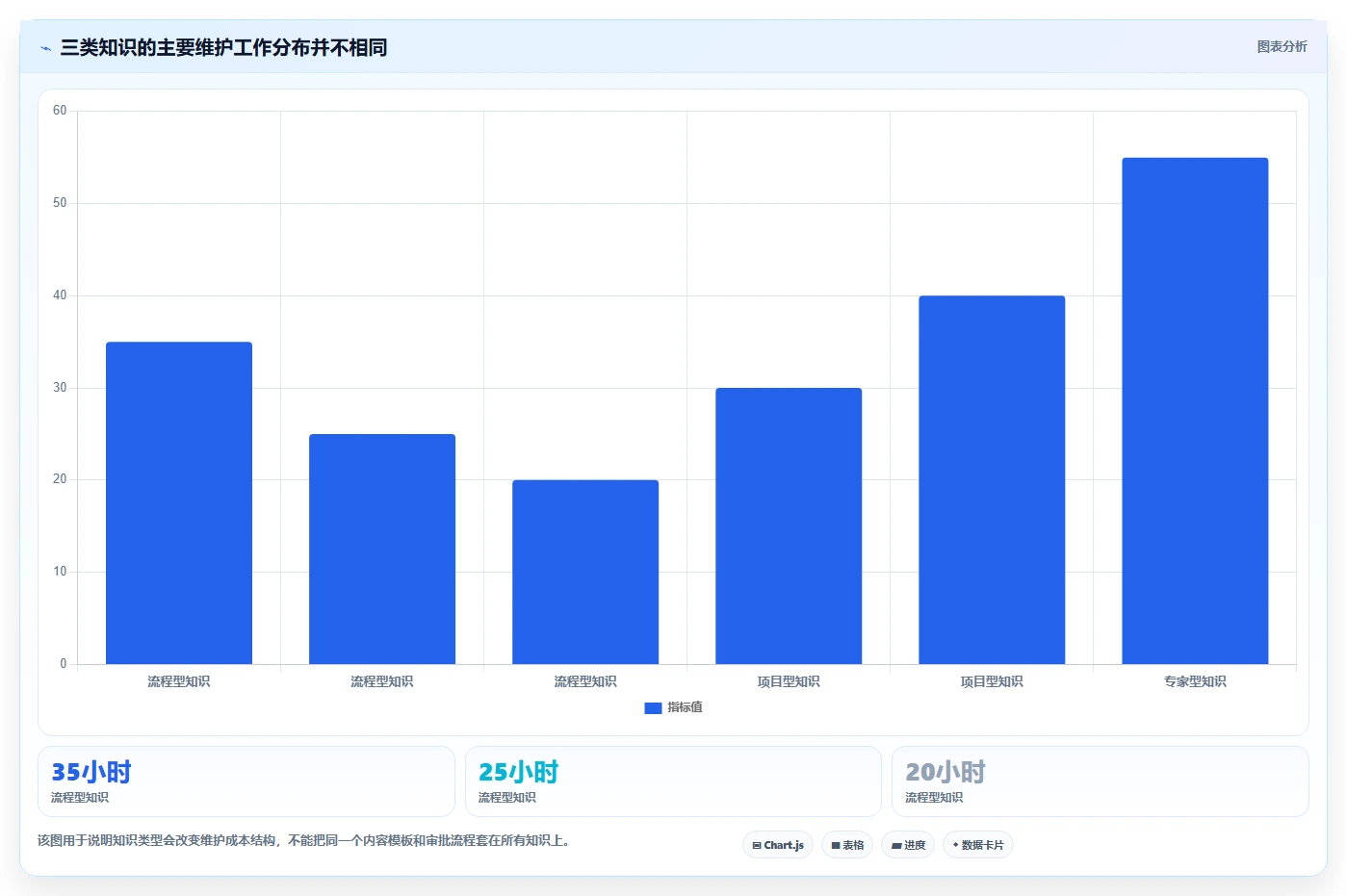Click the 20小时 data card value
The height and width of the screenshot is (896, 1347).
945,772
